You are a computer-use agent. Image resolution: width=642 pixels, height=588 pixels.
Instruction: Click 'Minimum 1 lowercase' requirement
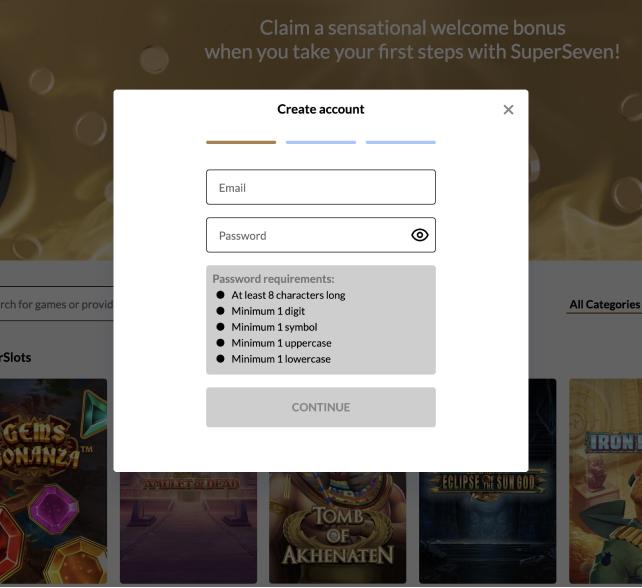pyautogui.click(x=281, y=359)
